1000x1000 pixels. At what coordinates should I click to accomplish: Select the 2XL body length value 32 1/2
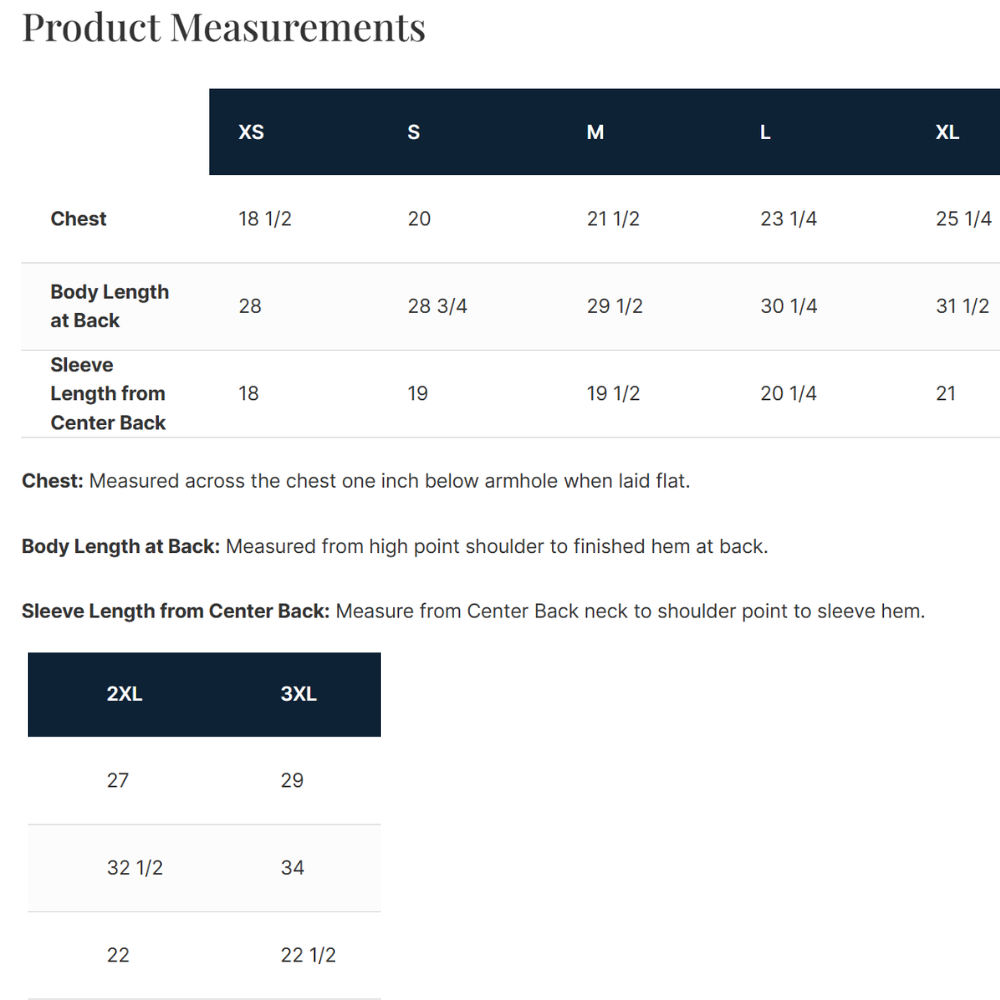(x=135, y=868)
